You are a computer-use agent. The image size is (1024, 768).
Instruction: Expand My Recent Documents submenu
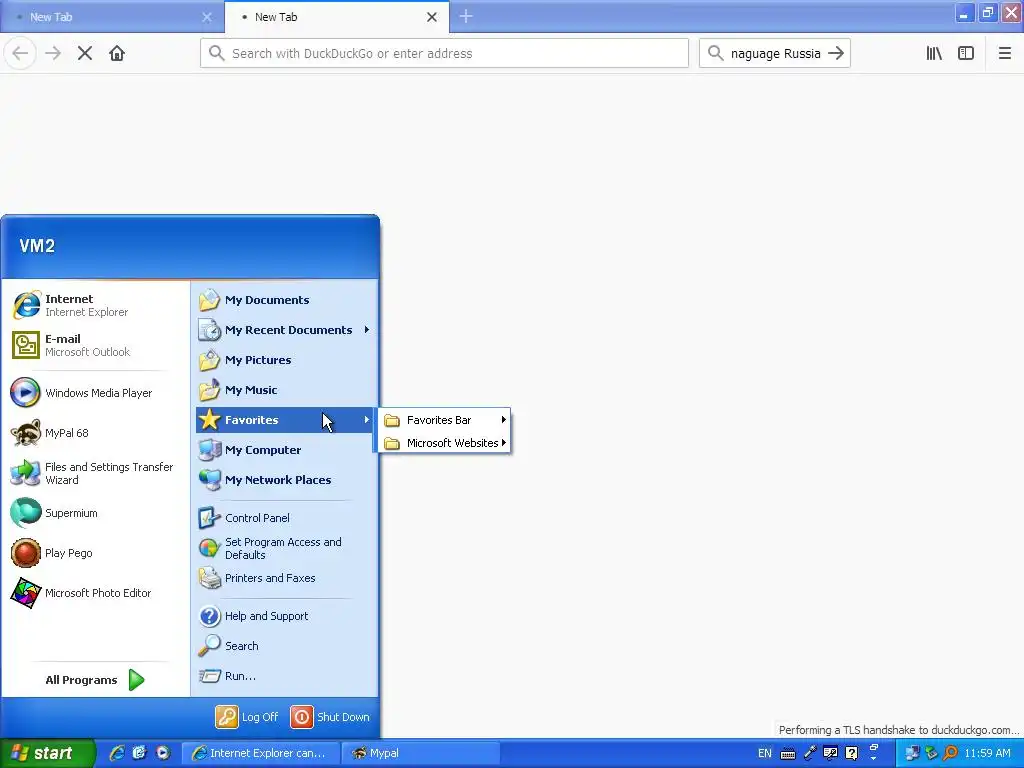285,330
